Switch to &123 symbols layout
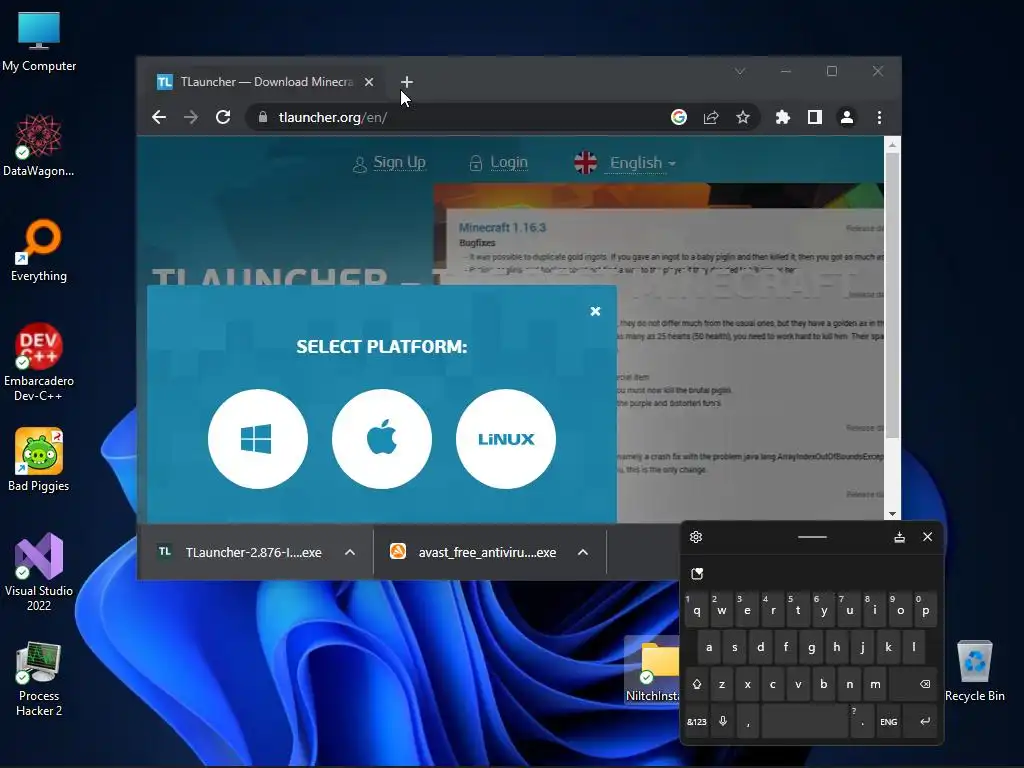Image resolution: width=1024 pixels, height=768 pixels. pyautogui.click(x=696, y=721)
